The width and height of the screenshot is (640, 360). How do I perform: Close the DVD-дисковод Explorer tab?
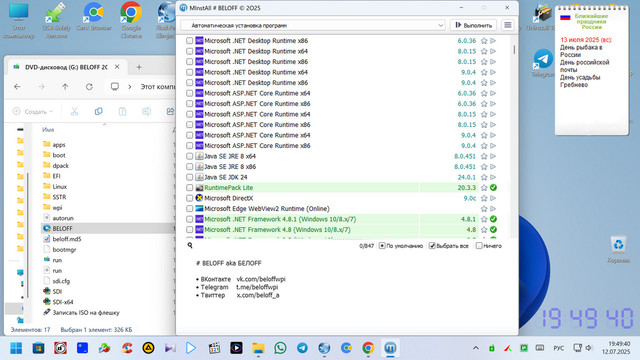[x=117, y=67]
